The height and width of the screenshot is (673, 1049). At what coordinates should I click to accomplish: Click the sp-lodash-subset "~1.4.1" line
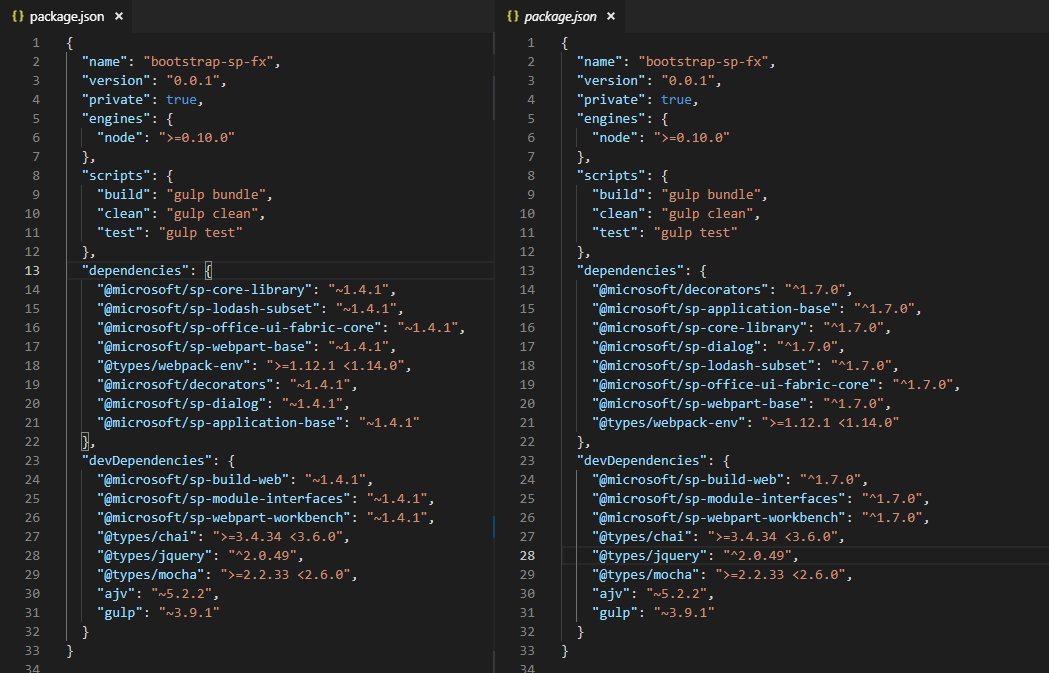pos(250,309)
